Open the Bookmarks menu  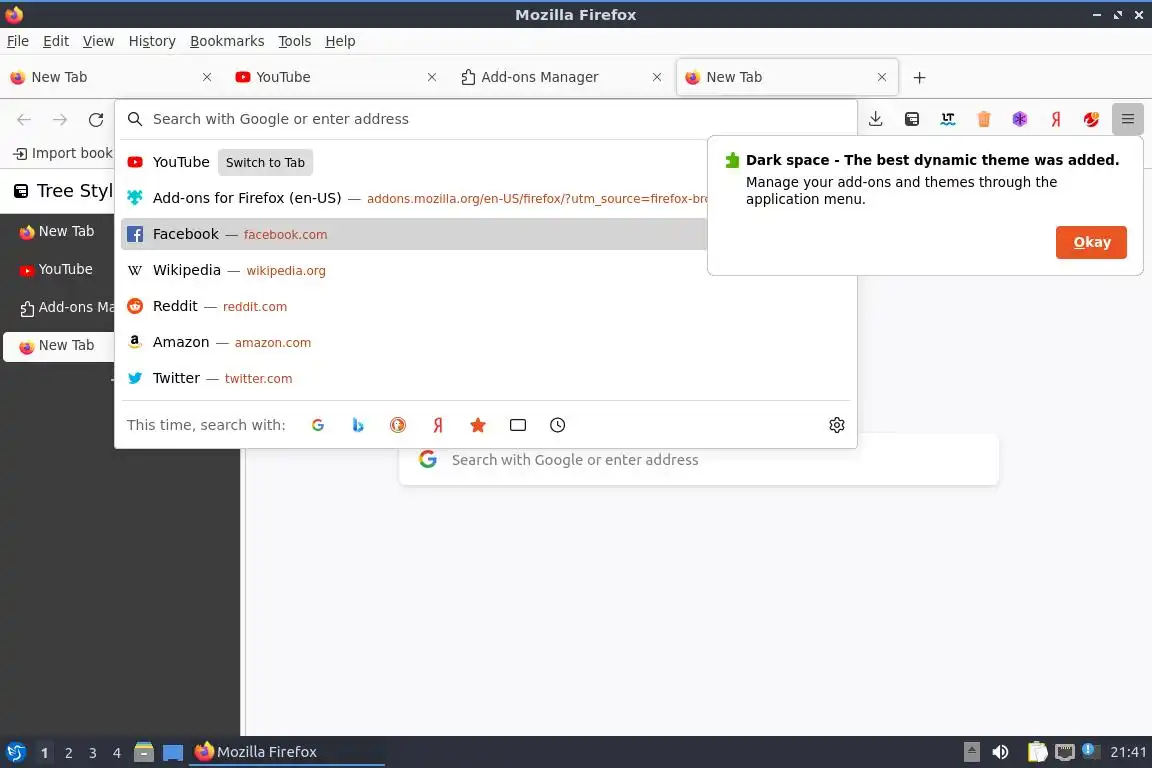point(227,41)
